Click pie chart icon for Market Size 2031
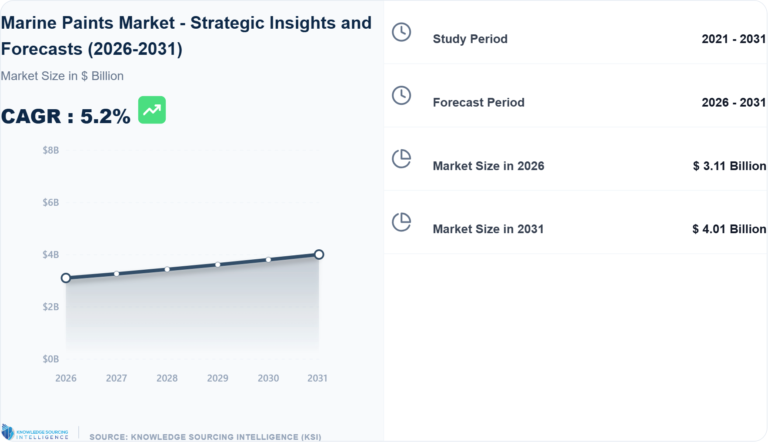Viewport: 768px width, 442px height. (x=401, y=222)
